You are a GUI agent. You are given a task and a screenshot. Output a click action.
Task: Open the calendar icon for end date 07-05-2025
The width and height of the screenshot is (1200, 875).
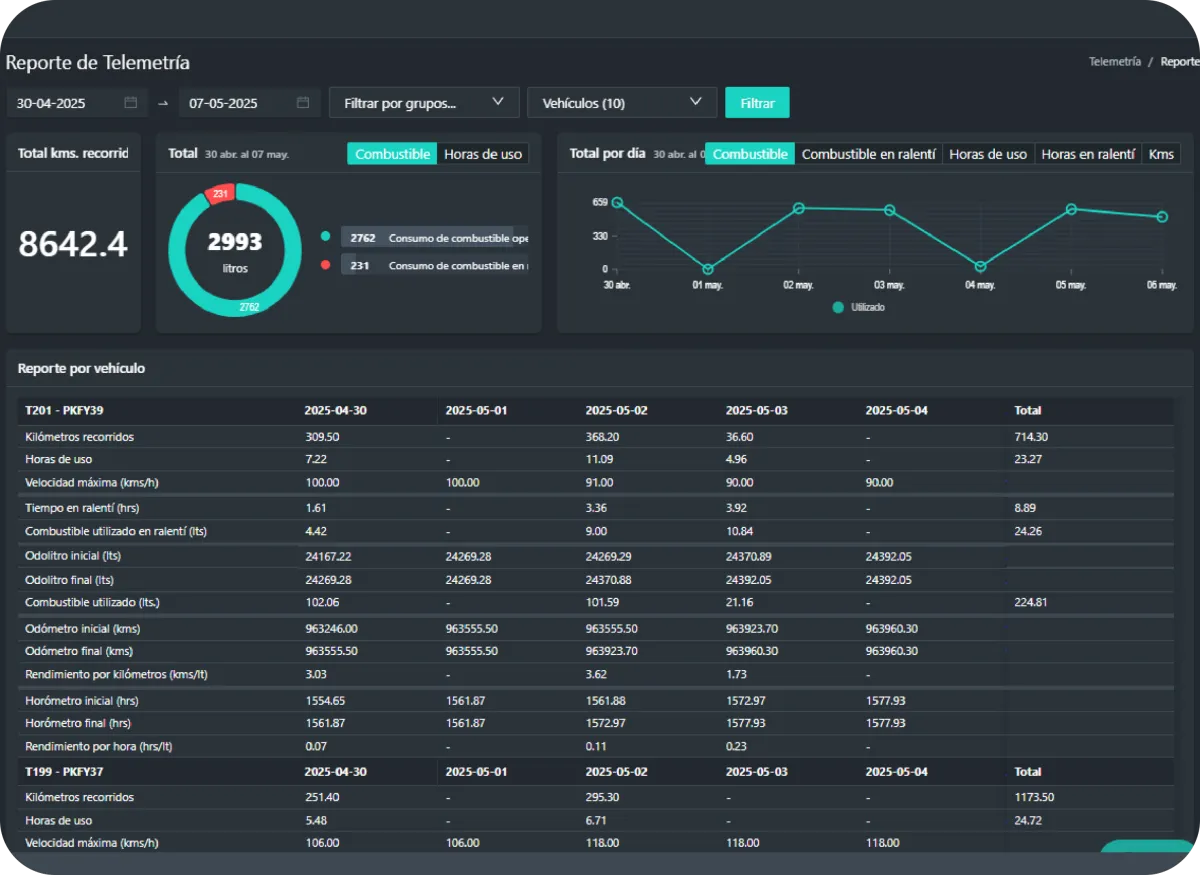click(303, 103)
